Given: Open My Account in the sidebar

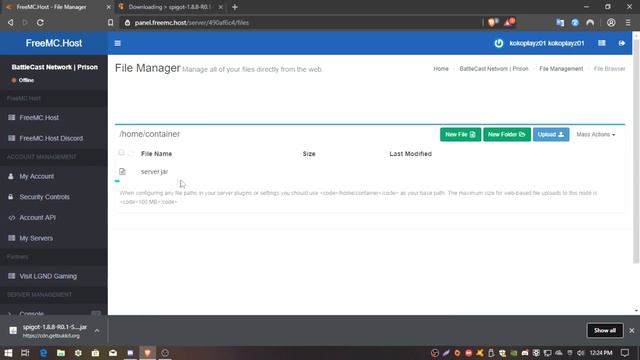Looking at the screenshot, I should [54, 176].
